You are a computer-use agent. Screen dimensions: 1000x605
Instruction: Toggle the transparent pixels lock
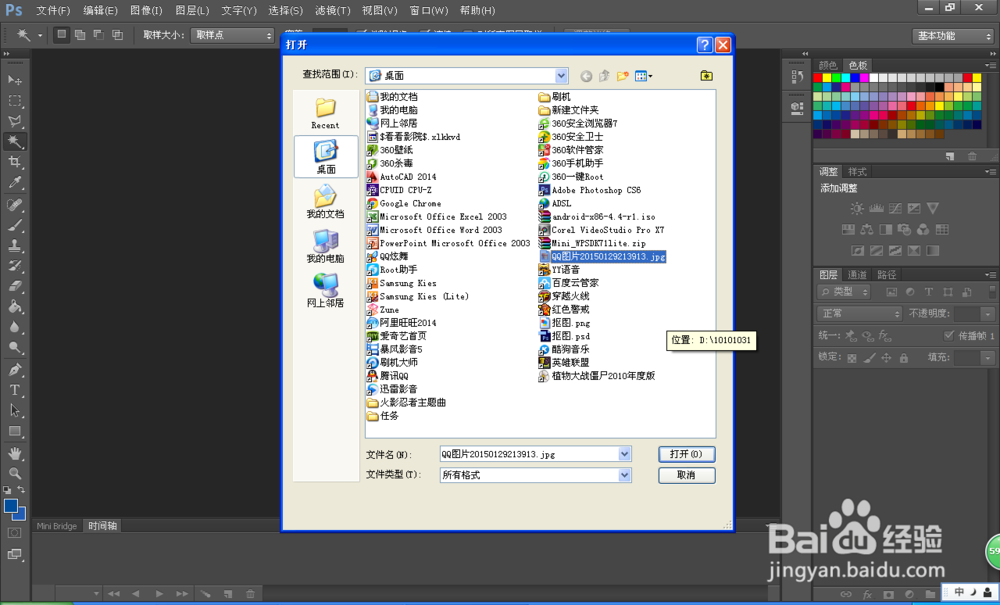[852, 358]
